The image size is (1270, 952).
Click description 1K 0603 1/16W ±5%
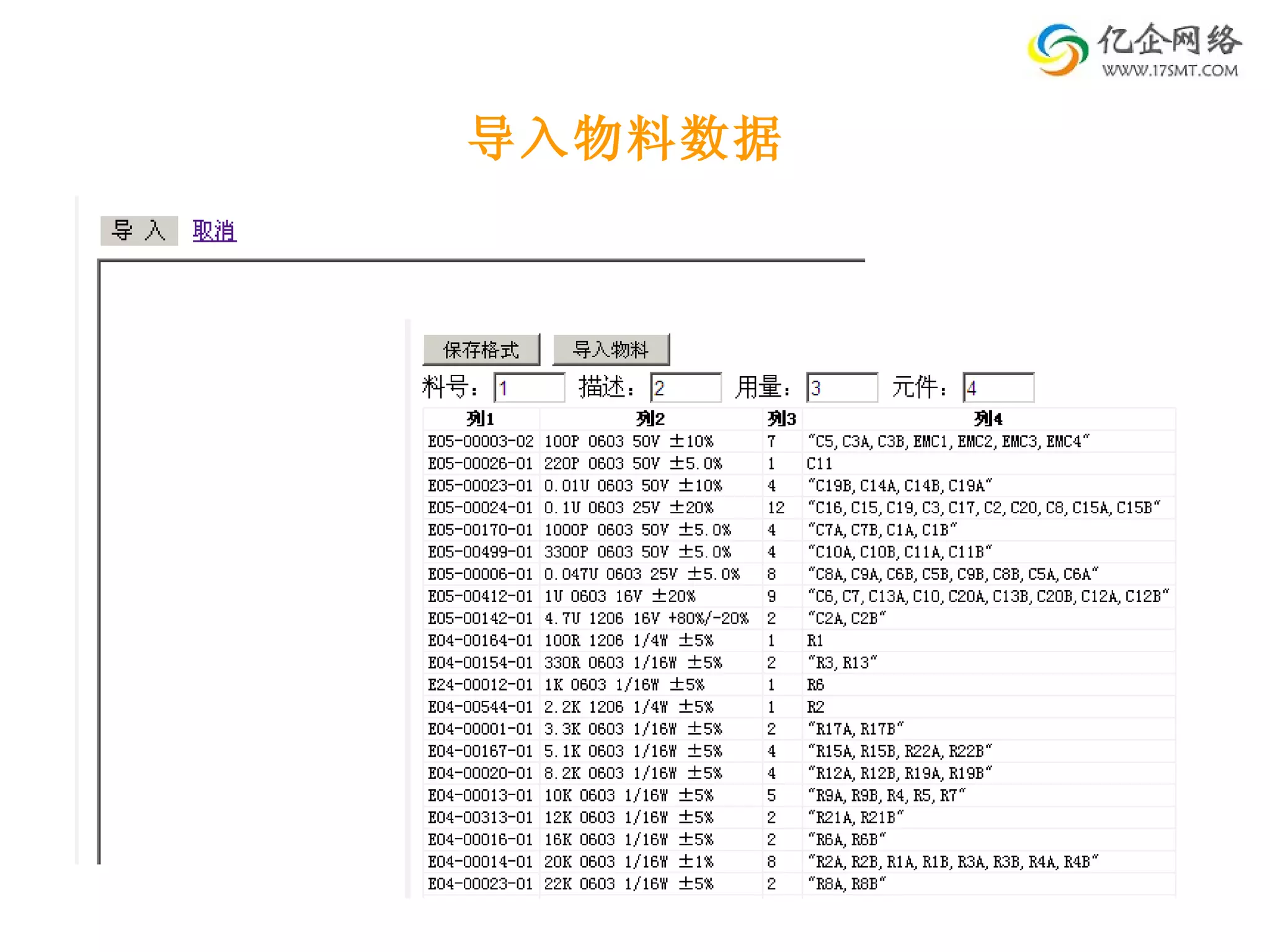(x=651, y=685)
